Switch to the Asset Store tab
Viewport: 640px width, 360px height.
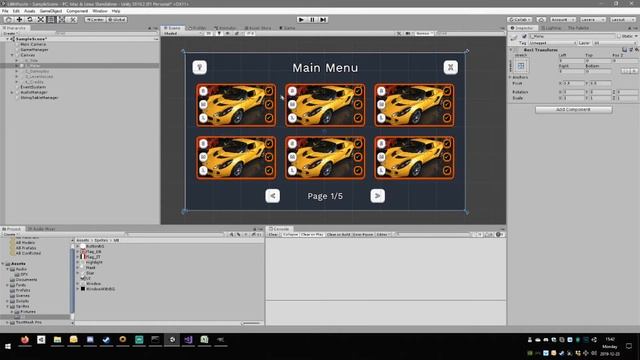pos(258,28)
